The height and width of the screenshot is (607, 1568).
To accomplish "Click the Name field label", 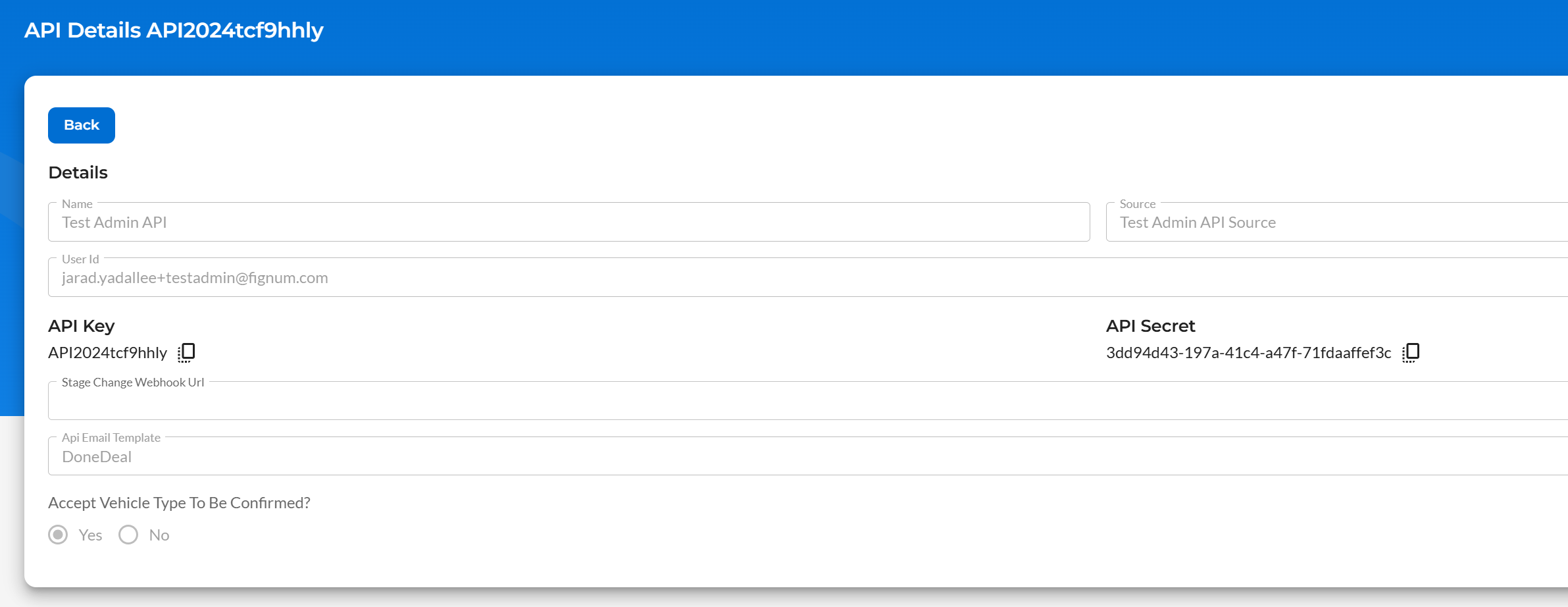I will (77, 204).
